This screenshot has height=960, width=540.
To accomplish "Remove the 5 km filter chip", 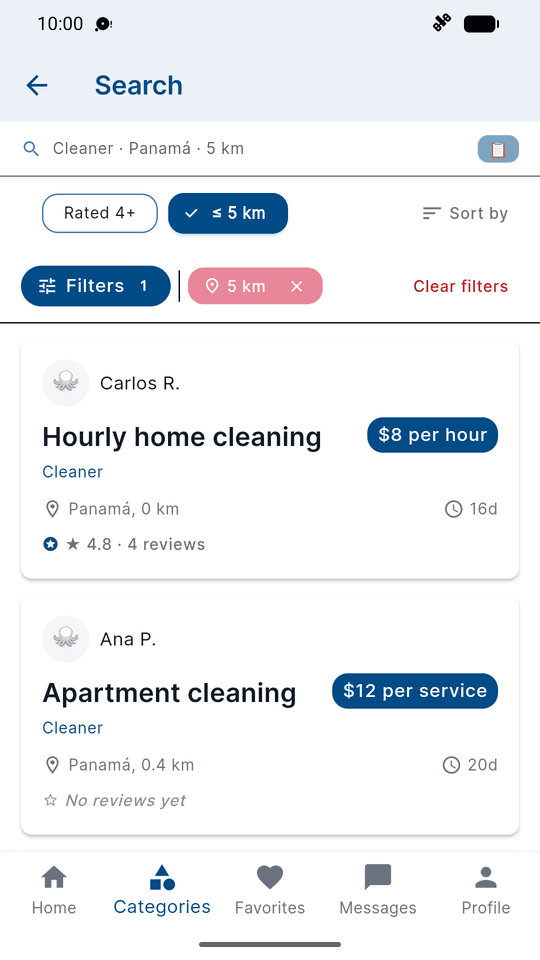I will point(296,286).
